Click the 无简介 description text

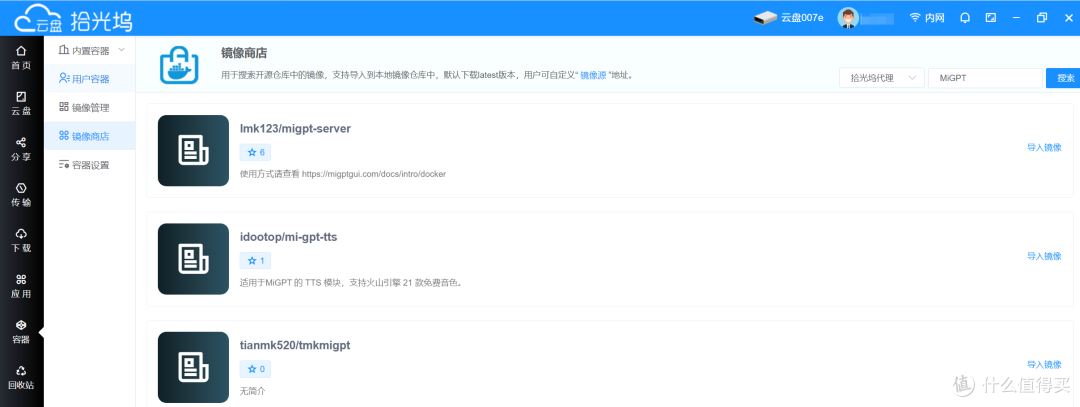tap(252, 391)
